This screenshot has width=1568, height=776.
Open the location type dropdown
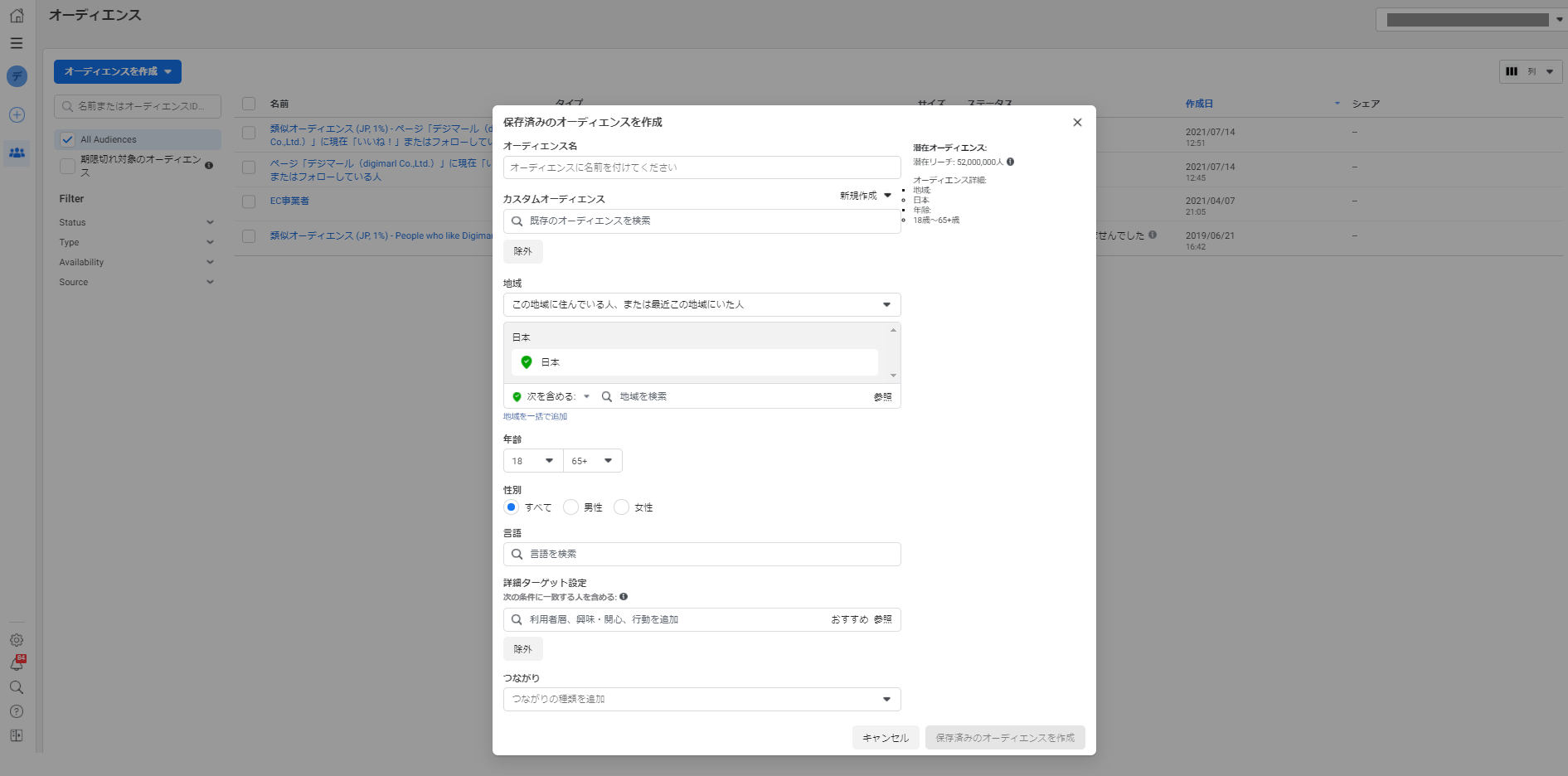tap(701, 304)
